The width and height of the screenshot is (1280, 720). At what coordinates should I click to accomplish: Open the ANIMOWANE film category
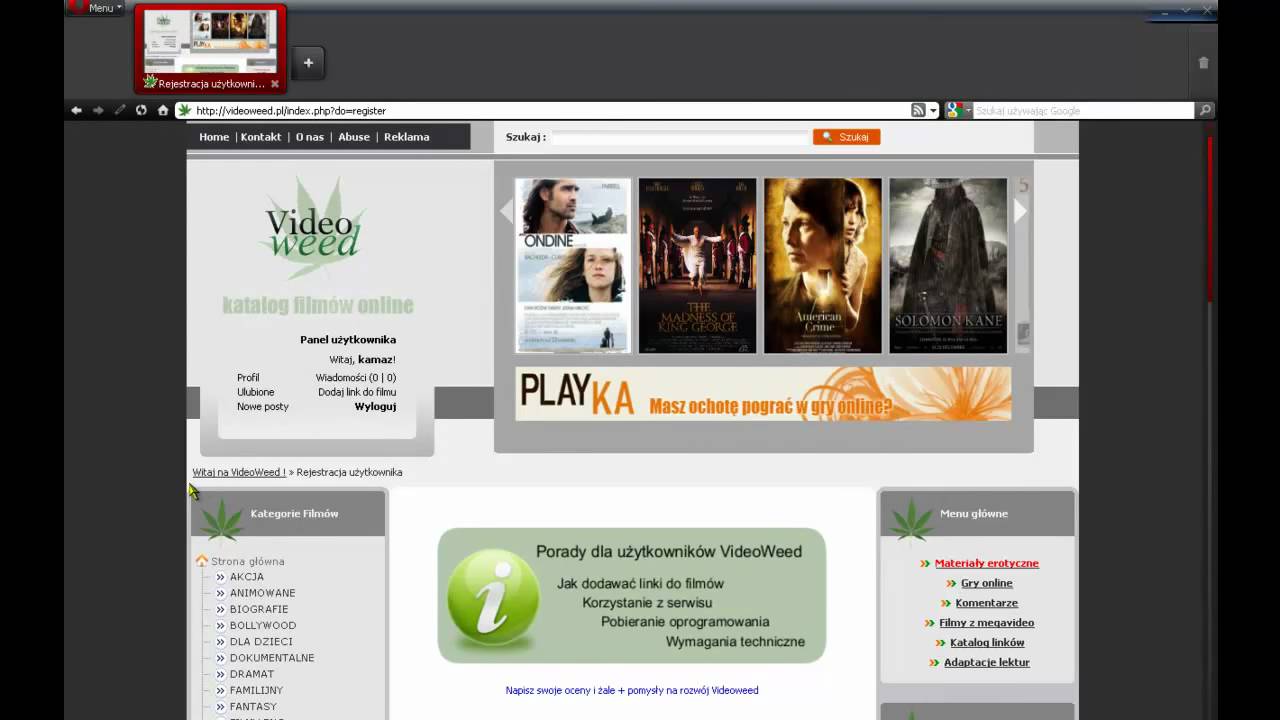tap(263, 593)
